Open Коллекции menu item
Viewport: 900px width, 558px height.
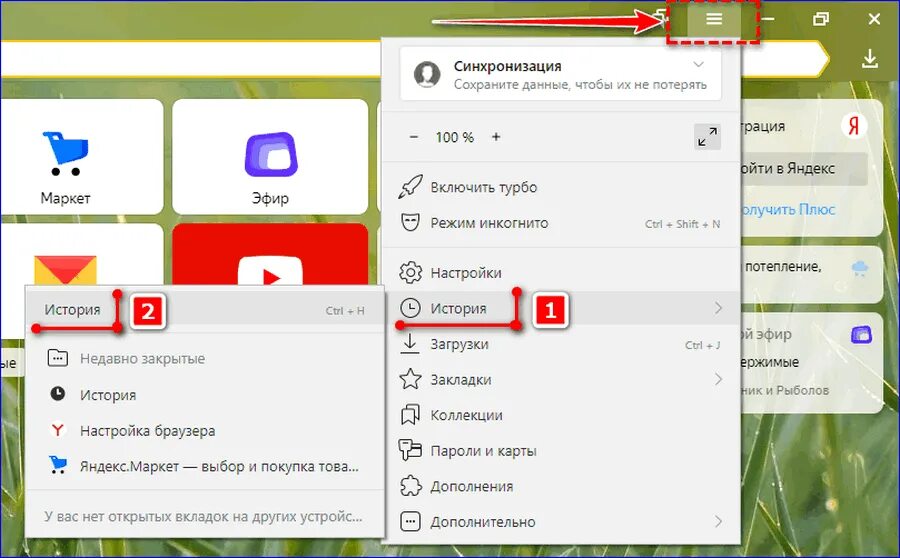(x=560, y=414)
